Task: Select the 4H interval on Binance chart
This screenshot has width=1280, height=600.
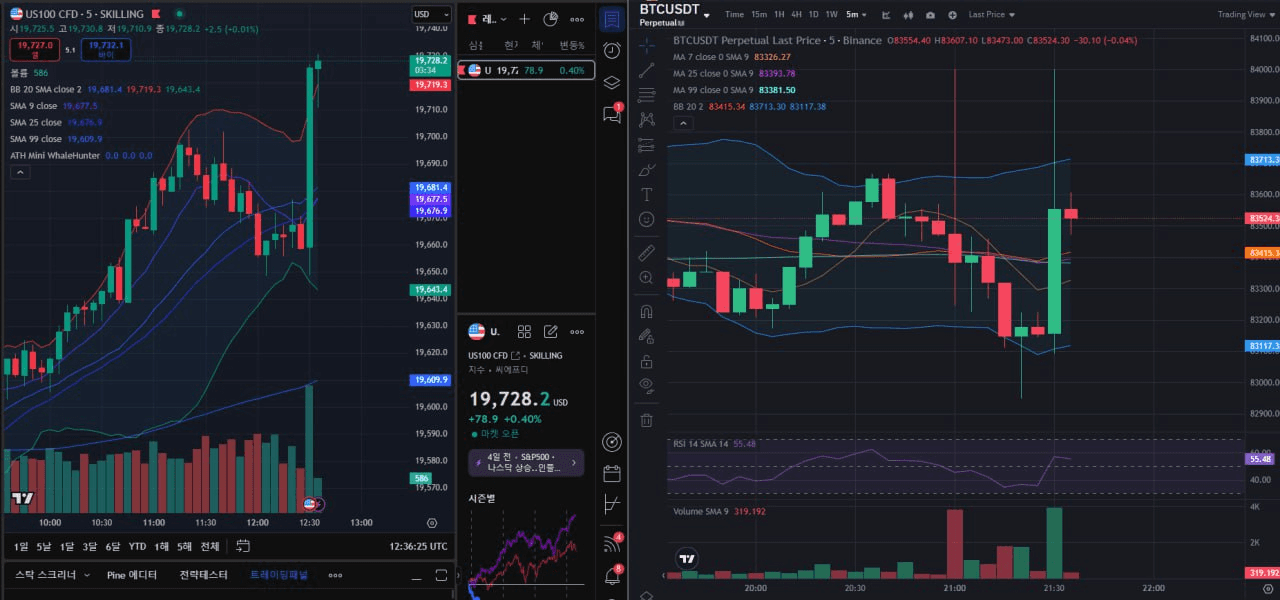Action: 796,15
